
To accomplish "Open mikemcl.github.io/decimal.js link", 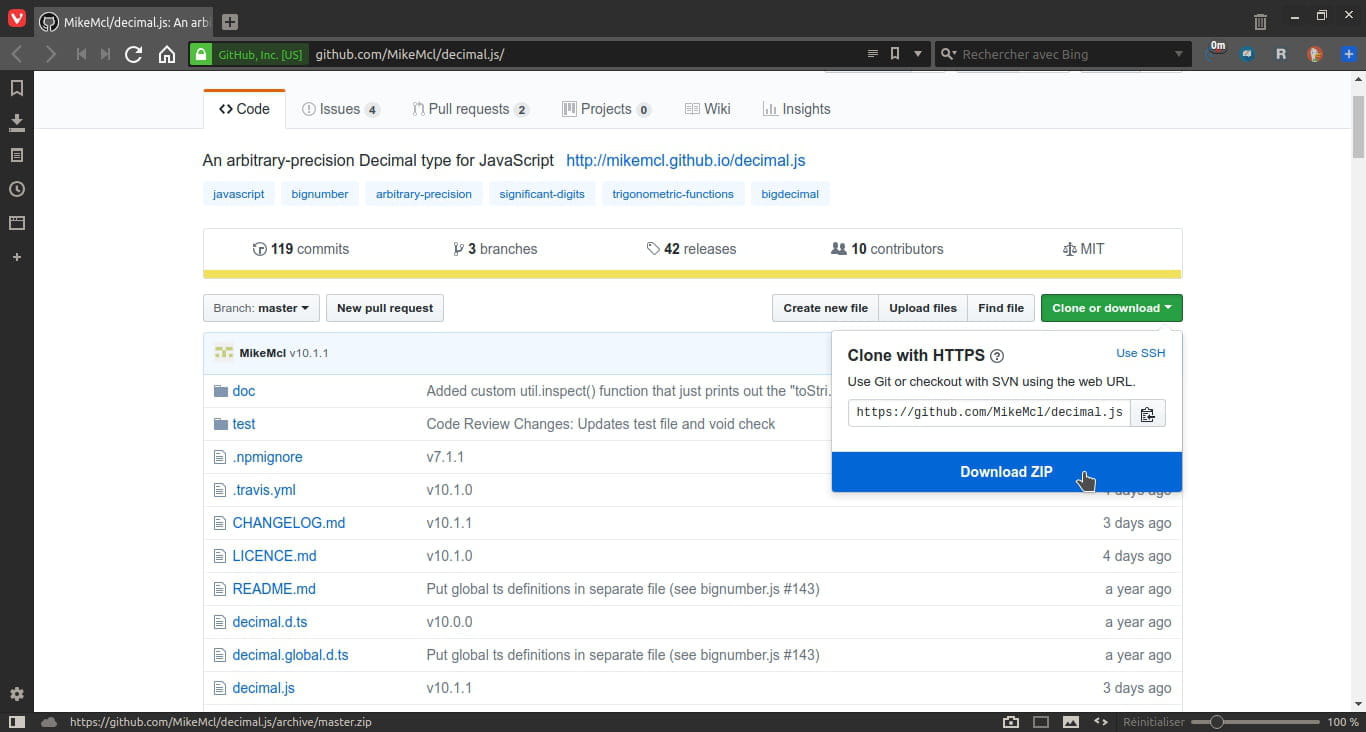I will [x=685, y=160].
